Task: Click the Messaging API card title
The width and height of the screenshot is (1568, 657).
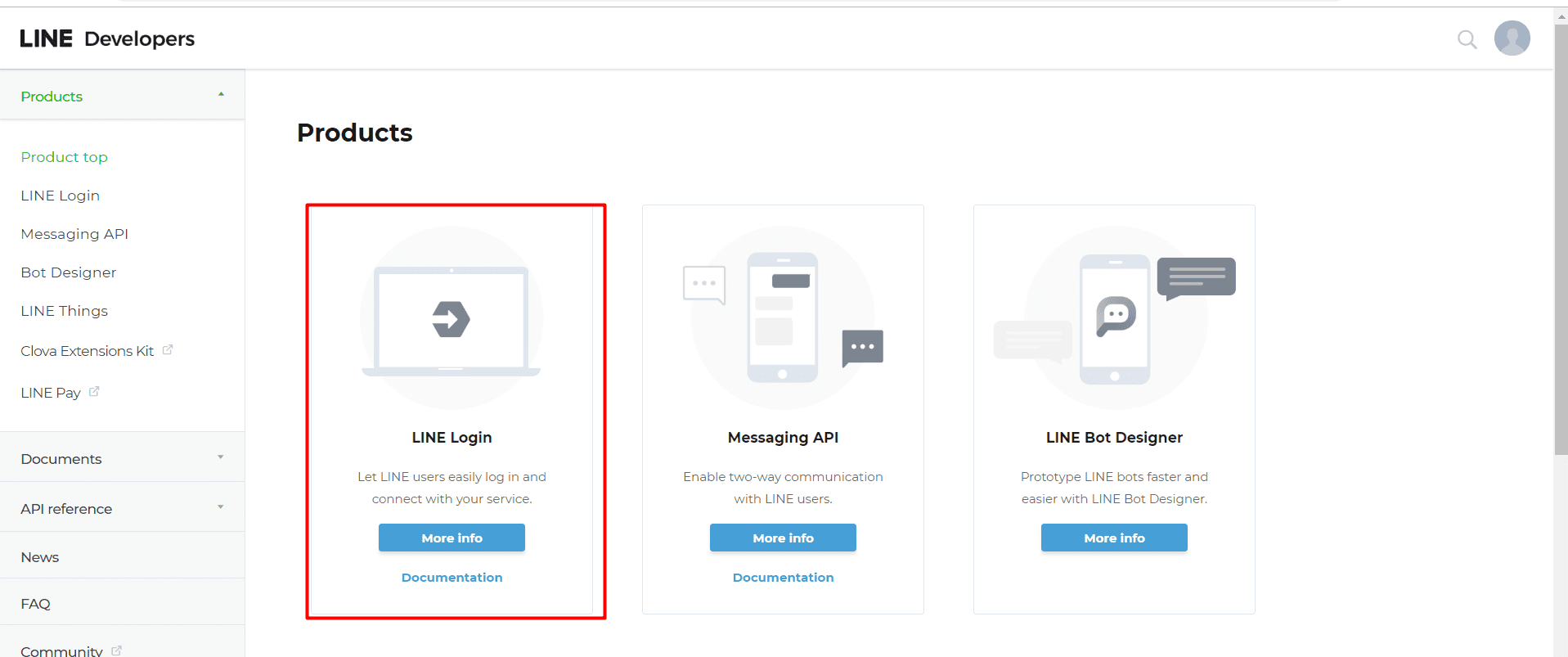Action: click(783, 438)
